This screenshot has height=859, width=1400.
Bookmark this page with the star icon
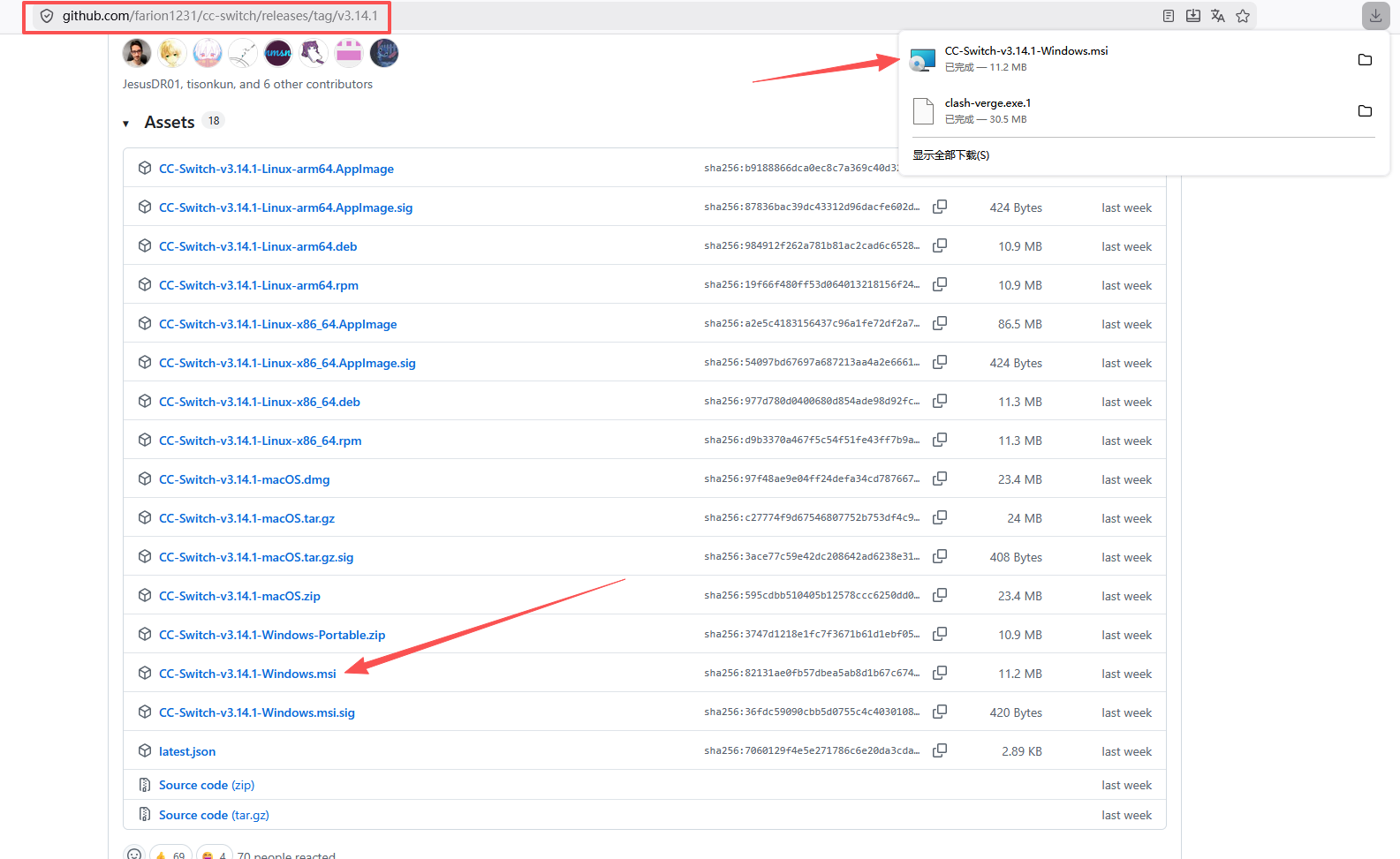pos(1243,16)
